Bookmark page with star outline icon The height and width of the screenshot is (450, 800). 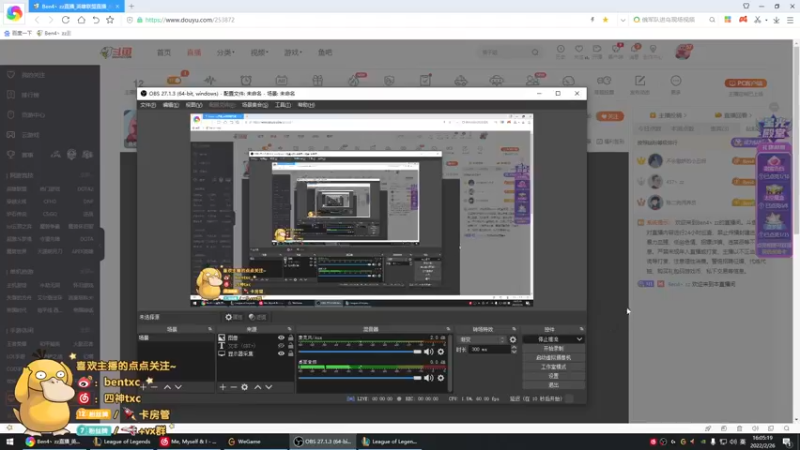click(x=110, y=20)
